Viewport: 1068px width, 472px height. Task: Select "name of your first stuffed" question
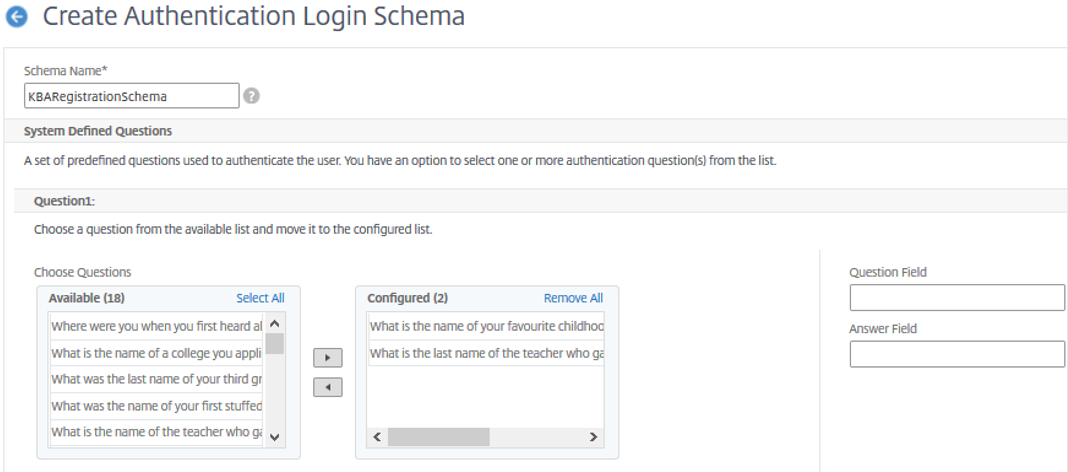click(x=157, y=406)
